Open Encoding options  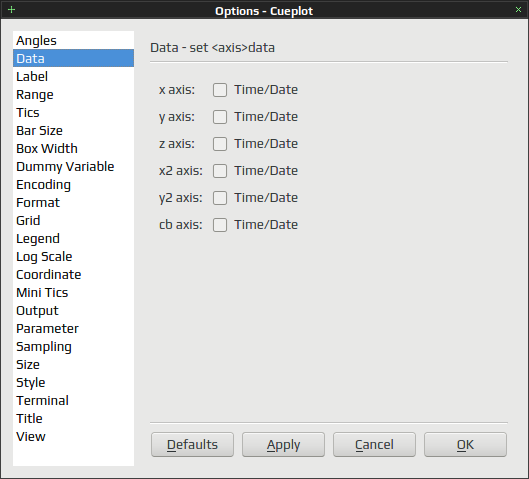pyautogui.click(x=73, y=185)
